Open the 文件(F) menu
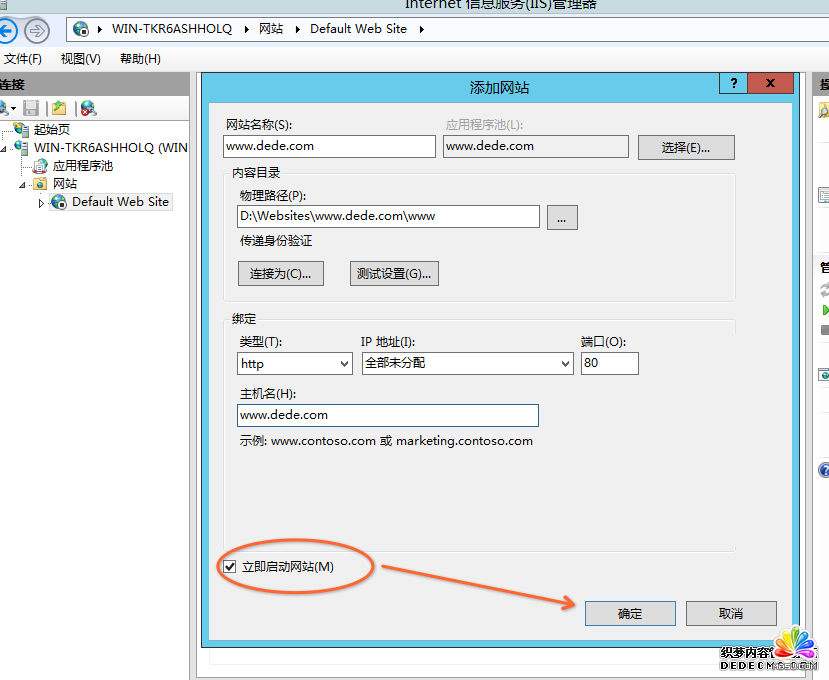The image size is (829, 680). 22,59
